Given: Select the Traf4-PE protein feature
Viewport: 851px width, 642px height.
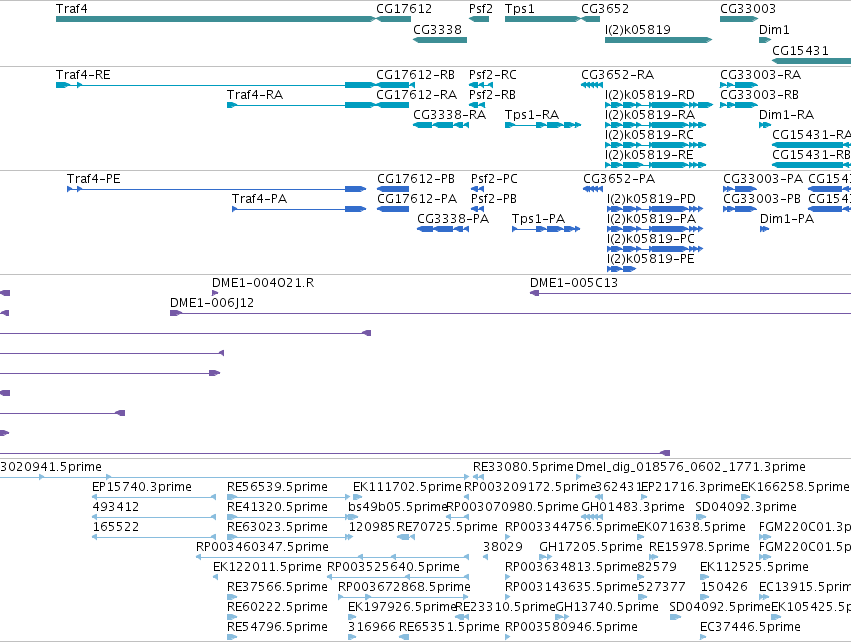Looking at the screenshot, I should 217,189.
